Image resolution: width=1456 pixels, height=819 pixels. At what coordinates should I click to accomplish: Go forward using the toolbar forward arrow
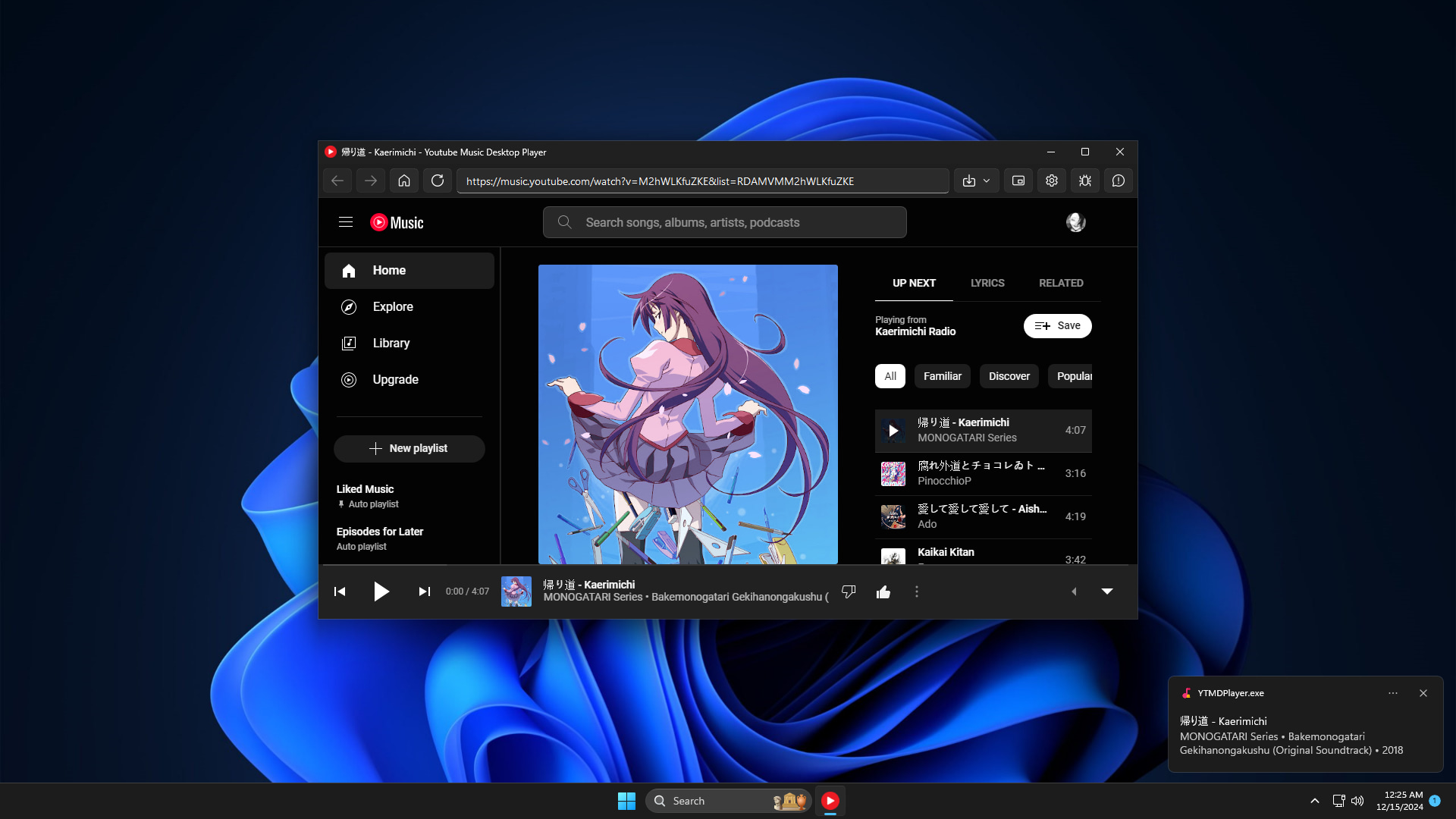coord(371,180)
